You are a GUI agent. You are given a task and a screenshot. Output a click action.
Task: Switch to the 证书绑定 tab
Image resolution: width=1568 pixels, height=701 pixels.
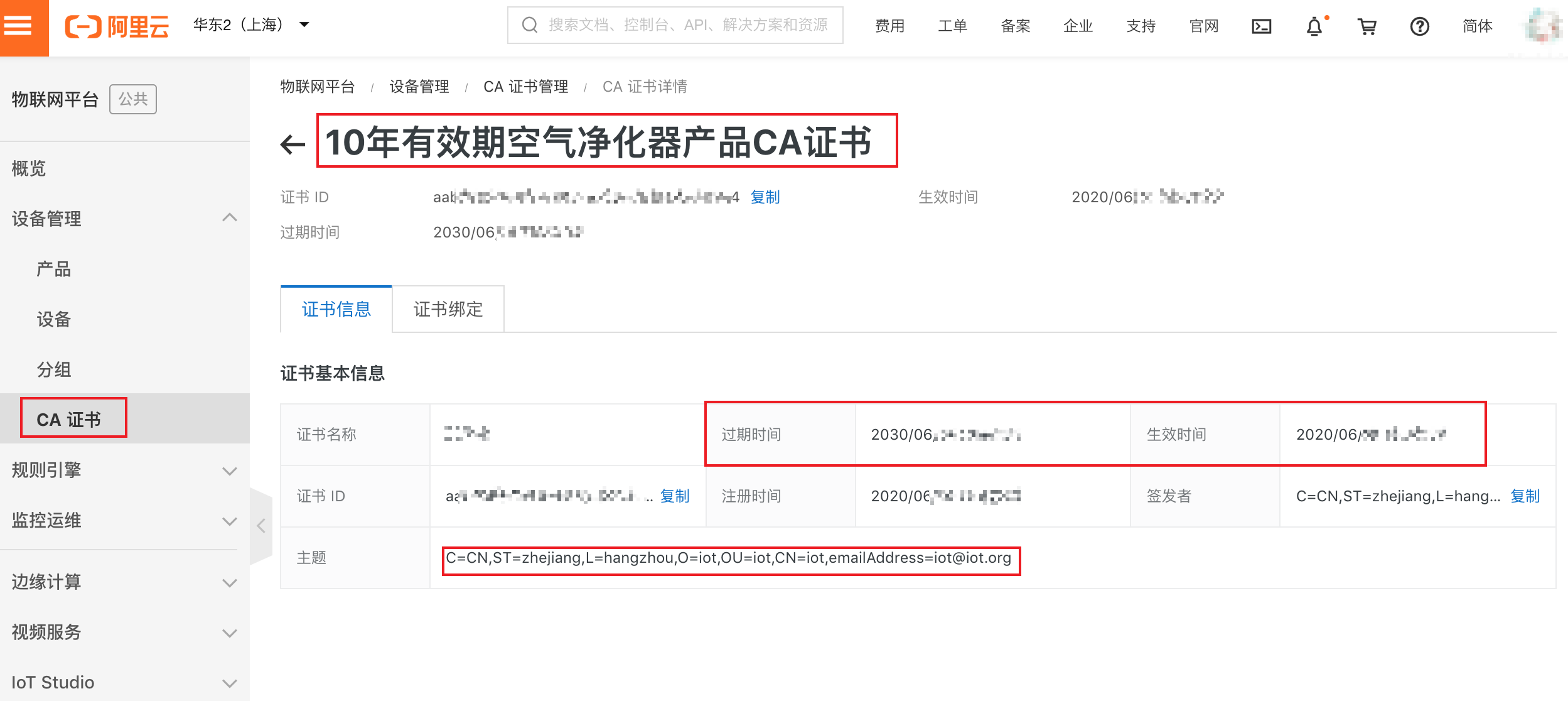coord(448,309)
